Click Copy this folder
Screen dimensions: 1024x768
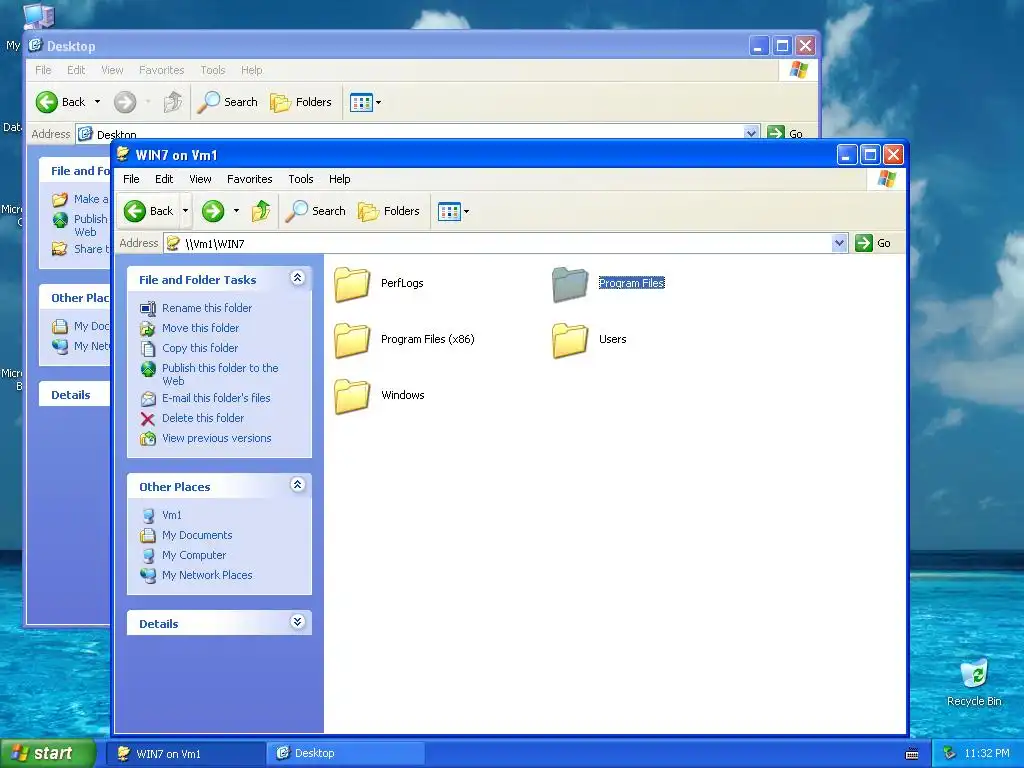pos(200,348)
